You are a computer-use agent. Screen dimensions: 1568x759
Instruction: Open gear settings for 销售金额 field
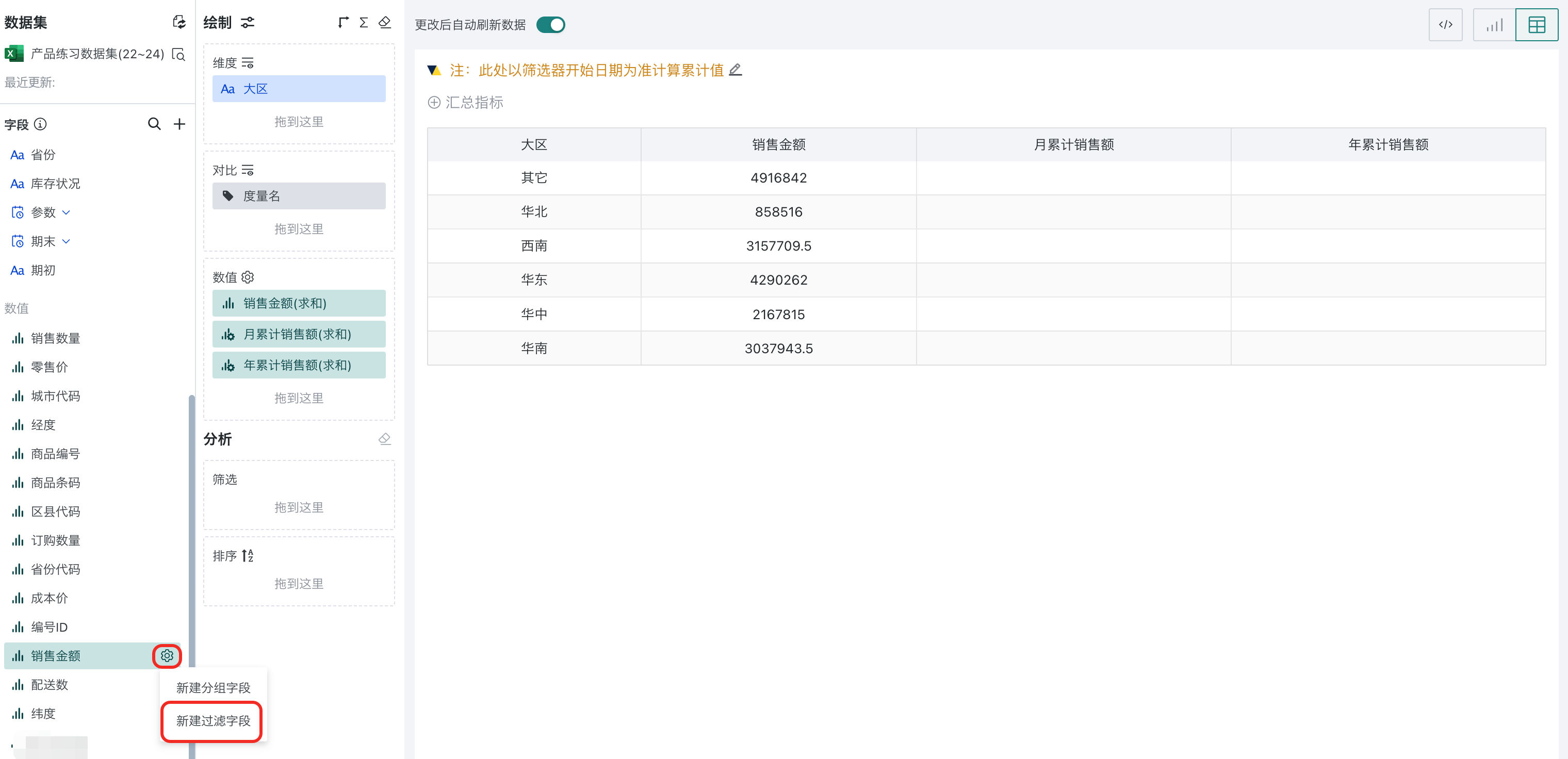click(167, 655)
